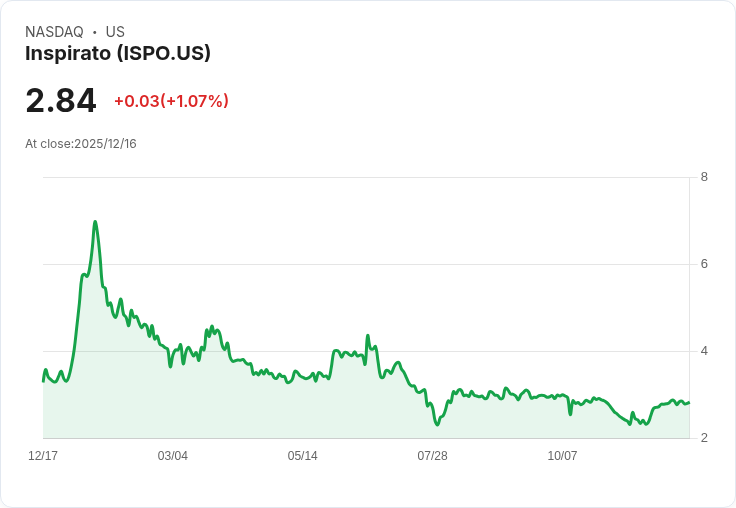Select the 12/17 date on the x-axis
This screenshot has width=736, height=508.
tap(43, 456)
